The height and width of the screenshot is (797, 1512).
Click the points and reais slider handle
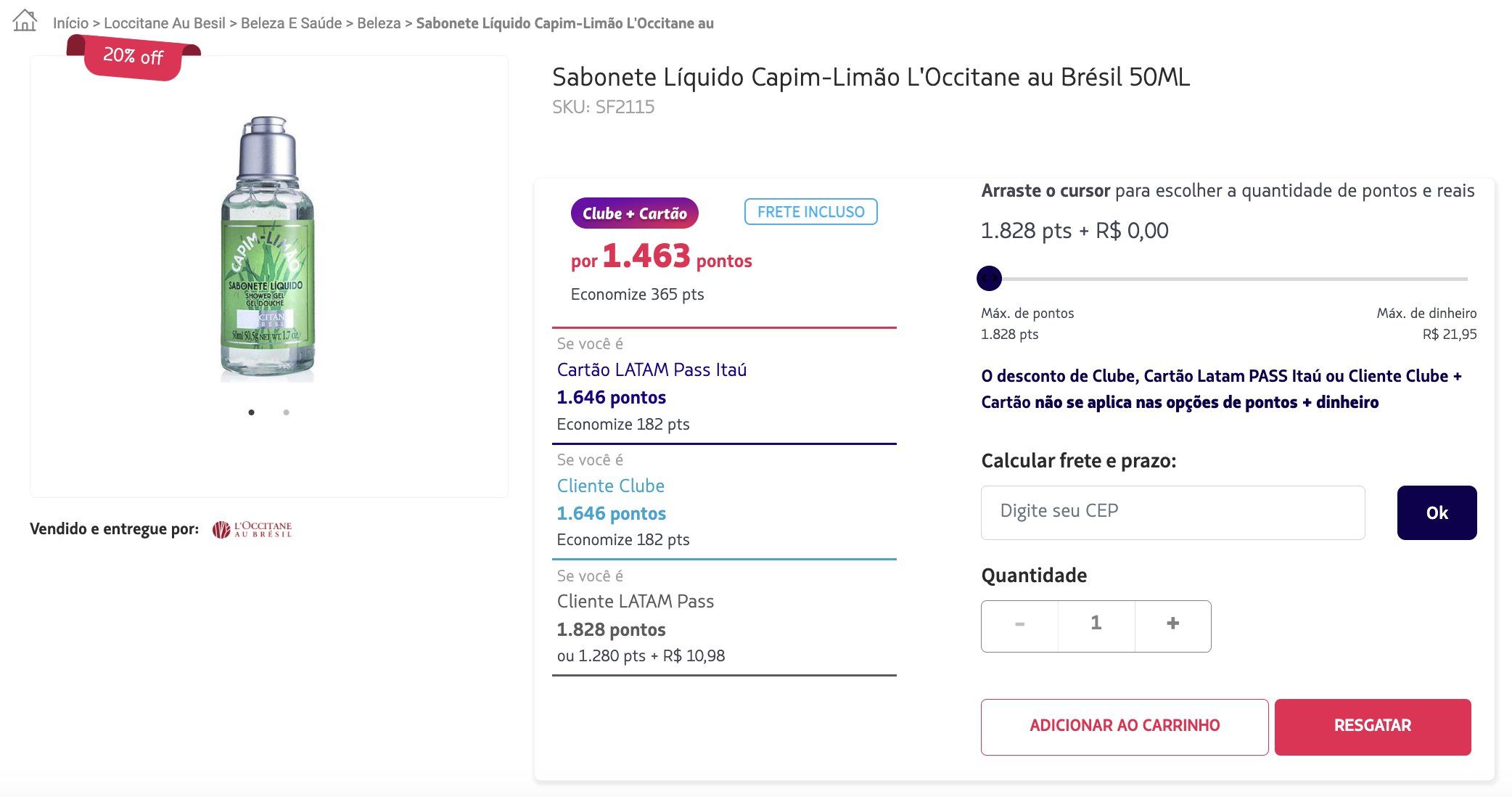pyautogui.click(x=989, y=278)
